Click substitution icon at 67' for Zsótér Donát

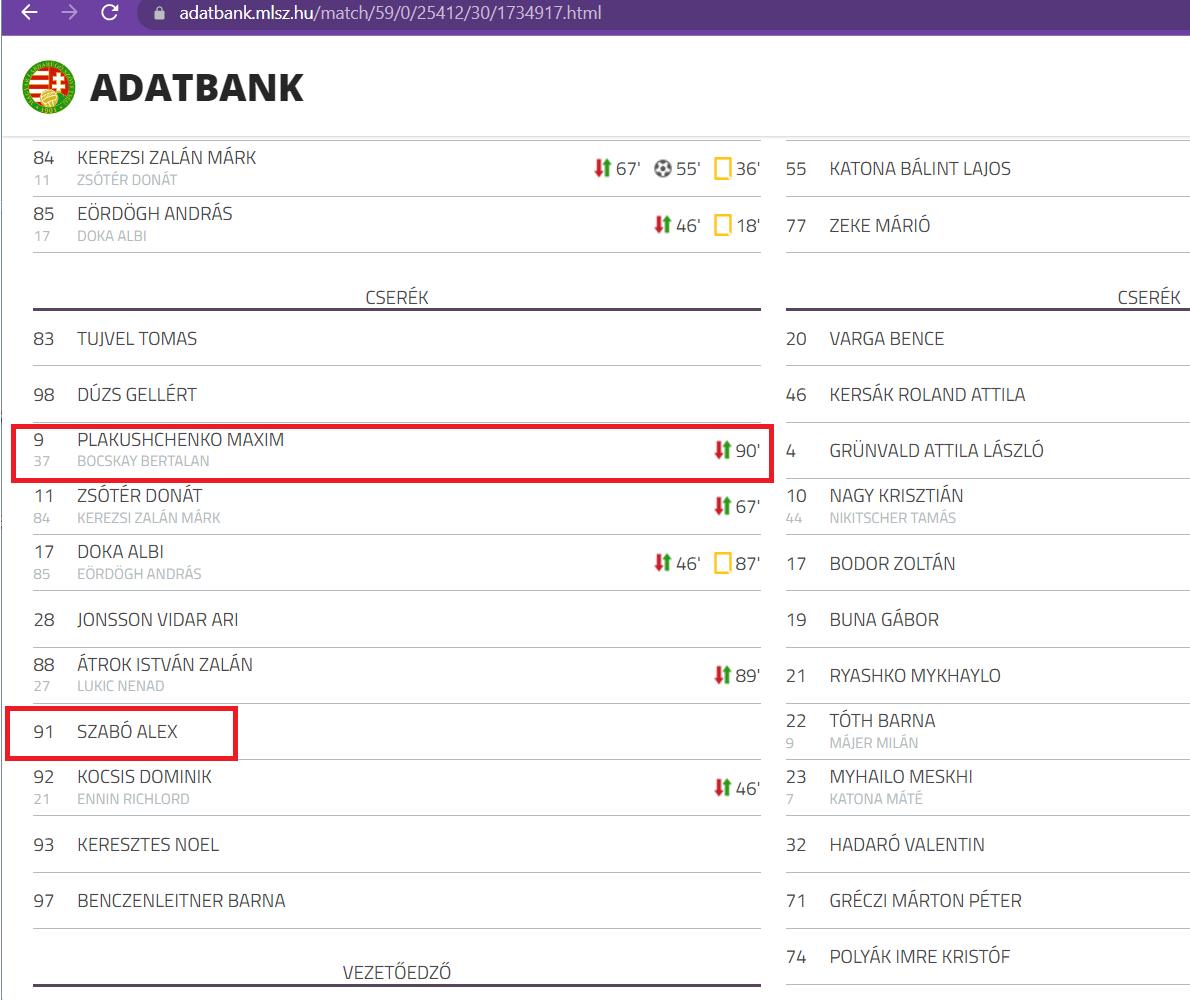pos(722,506)
